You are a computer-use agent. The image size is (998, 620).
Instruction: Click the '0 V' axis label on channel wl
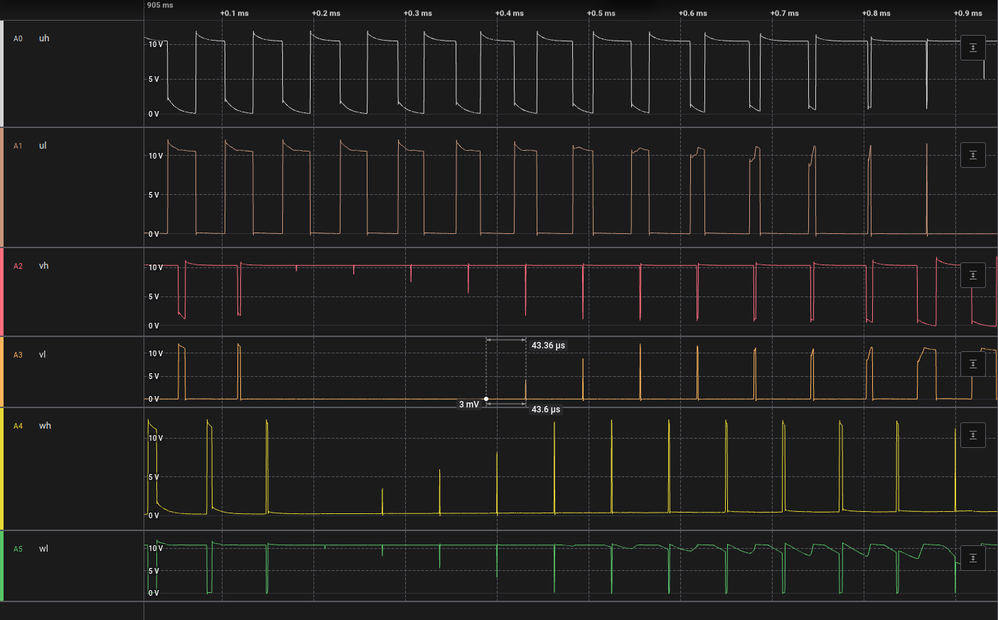(153, 593)
